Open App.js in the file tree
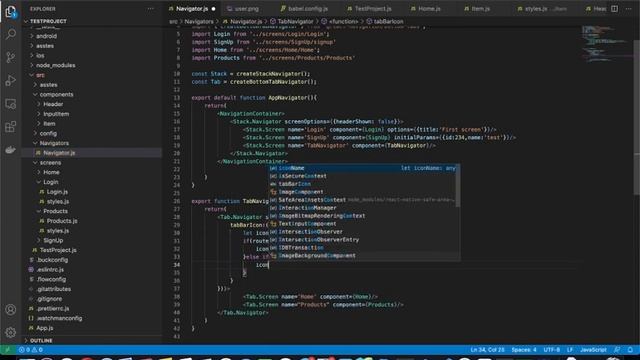Image resolution: width=640 pixels, height=360 pixels. 44,328
